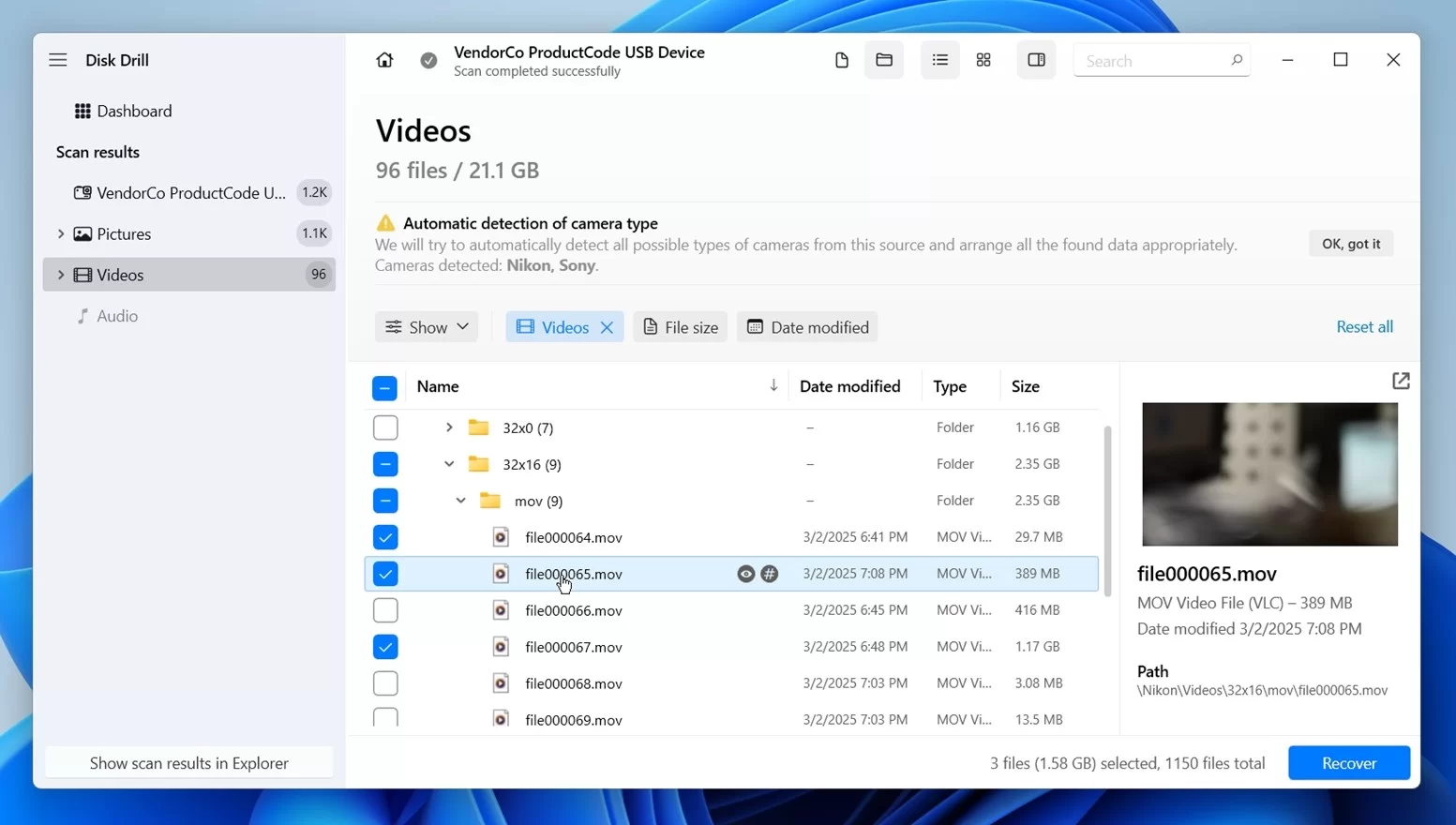
Task: Select VendorCo ProductCode scan result
Action: pyautogui.click(x=189, y=192)
